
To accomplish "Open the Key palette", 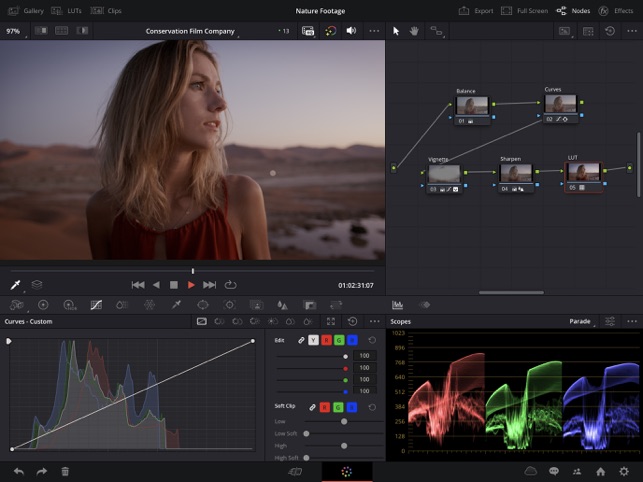I will pyautogui.click(x=310, y=305).
